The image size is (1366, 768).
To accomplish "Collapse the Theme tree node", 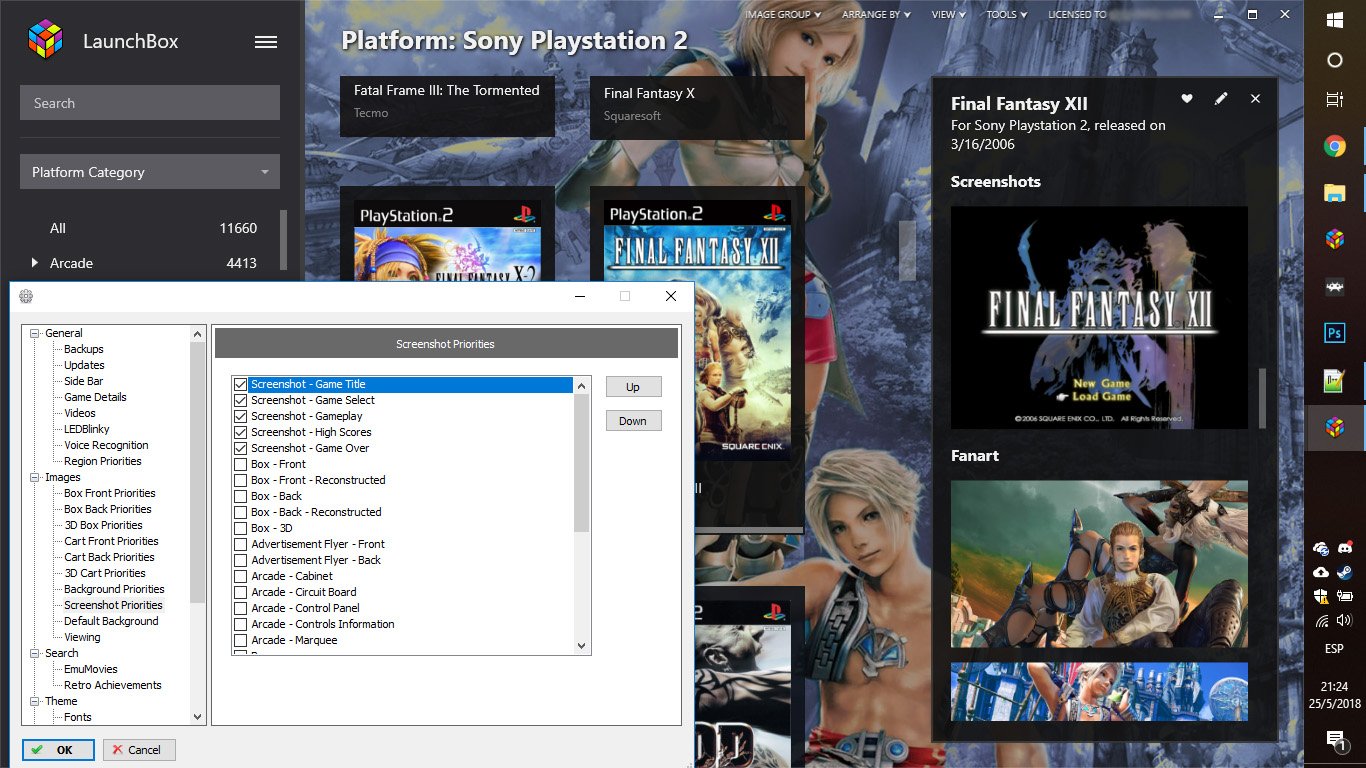I will pyautogui.click(x=33, y=701).
